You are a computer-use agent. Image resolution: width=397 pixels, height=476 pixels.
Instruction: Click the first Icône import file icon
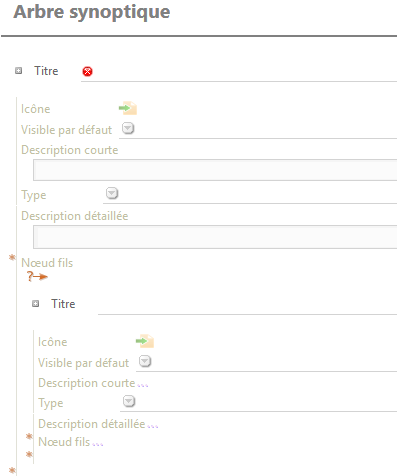click(x=128, y=108)
